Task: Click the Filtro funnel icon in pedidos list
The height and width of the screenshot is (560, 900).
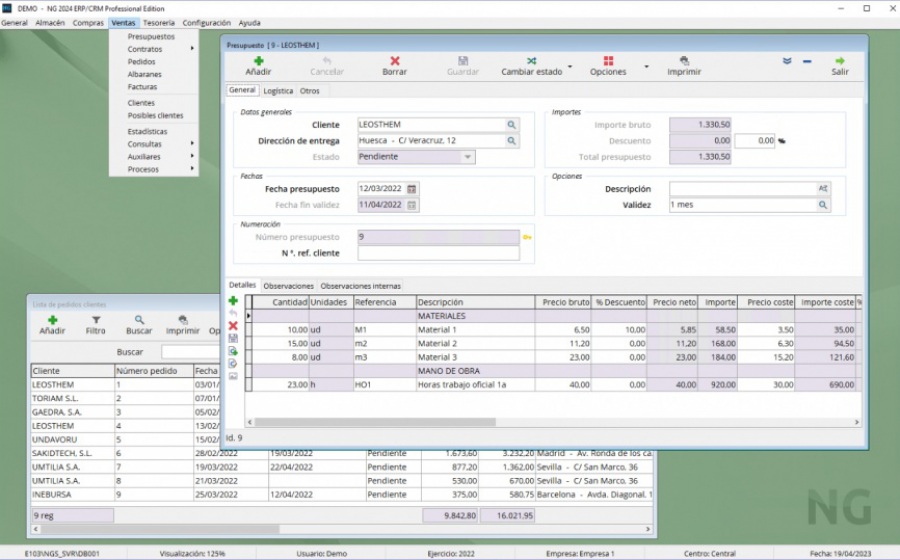Action: 96,320
